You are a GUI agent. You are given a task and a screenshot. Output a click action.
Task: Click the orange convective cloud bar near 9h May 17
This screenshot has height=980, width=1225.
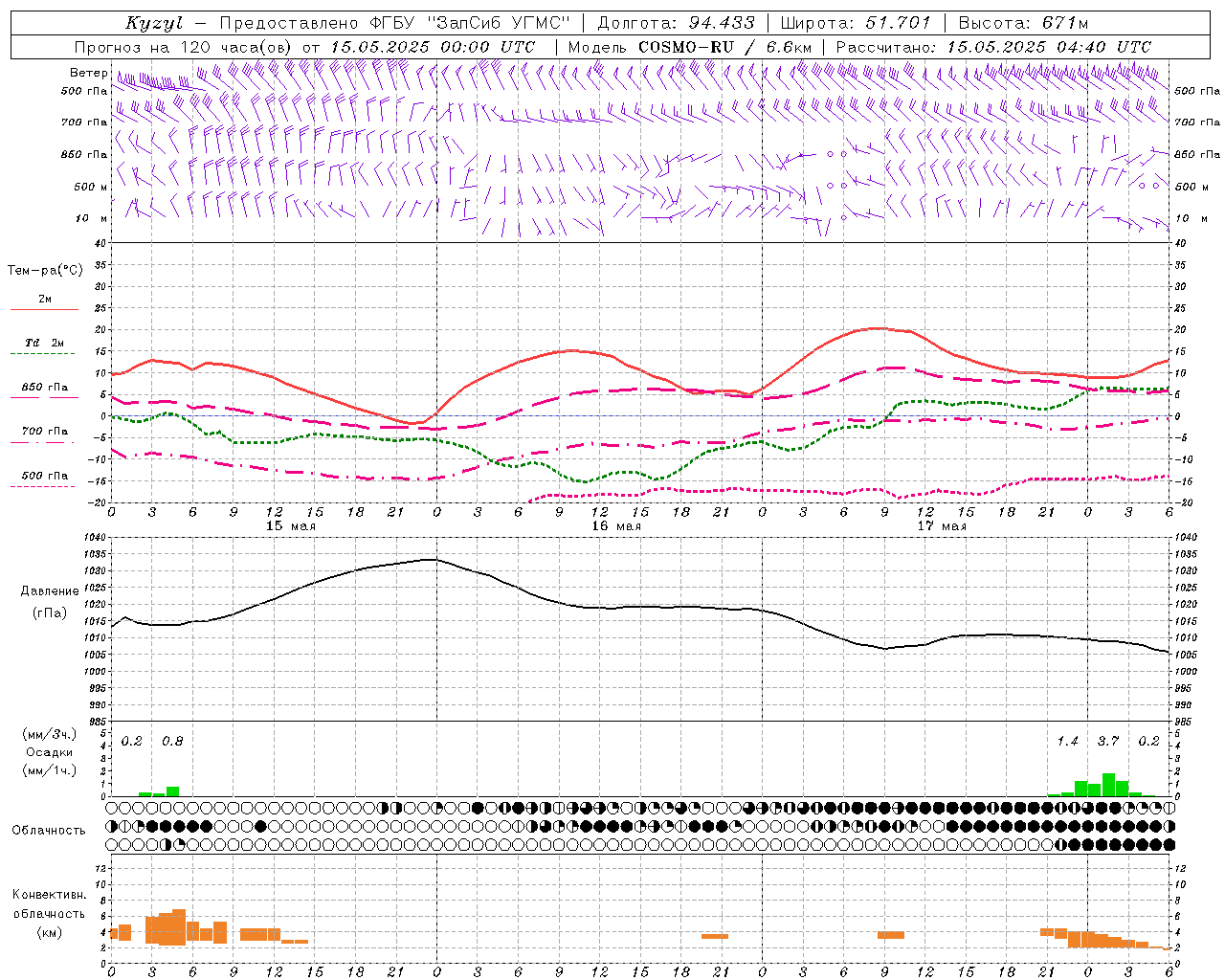point(891,935)
